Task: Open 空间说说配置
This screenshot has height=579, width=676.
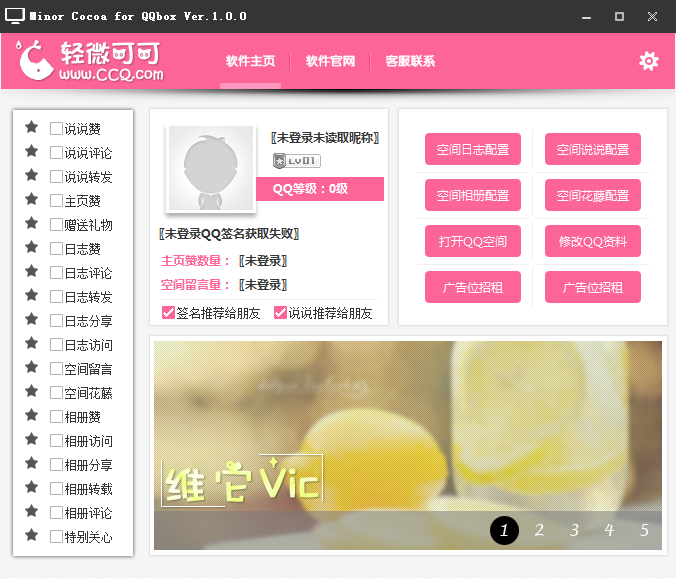Action: click(x=593, y=149)
